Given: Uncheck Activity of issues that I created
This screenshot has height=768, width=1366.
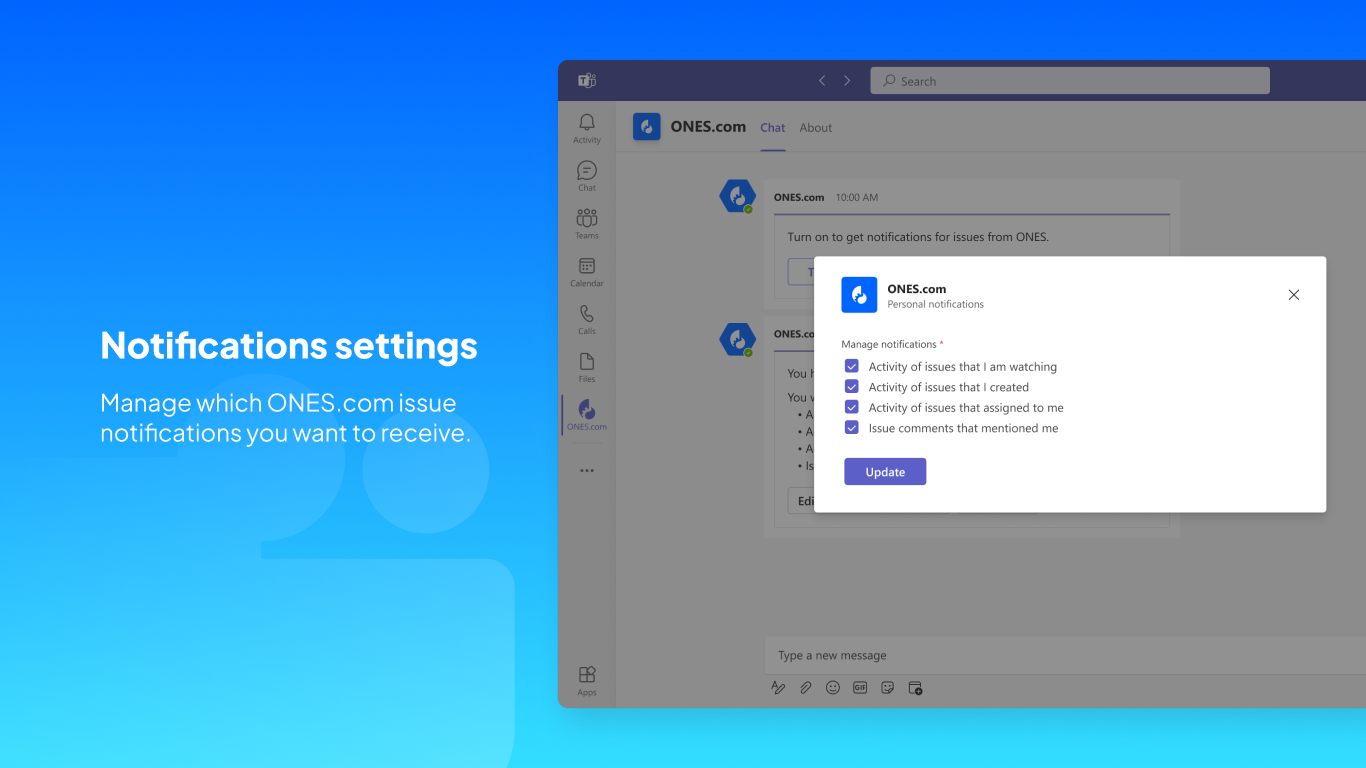Looking at the screenshot, I should point(852,387).
